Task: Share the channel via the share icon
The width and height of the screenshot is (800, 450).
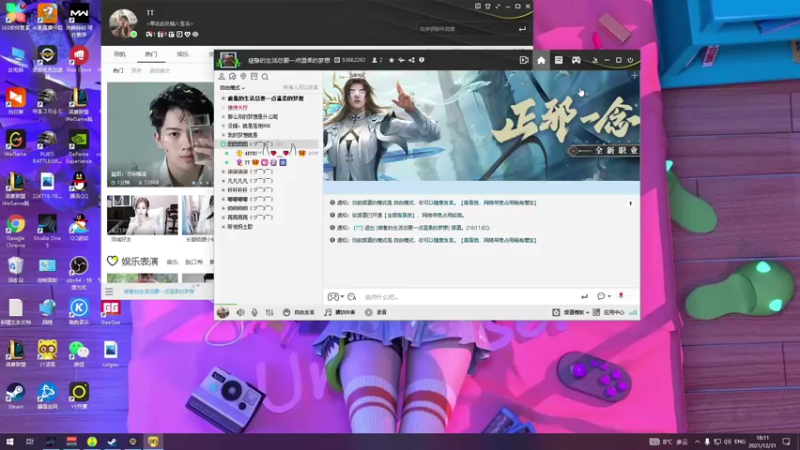Action: click(412, 60)
